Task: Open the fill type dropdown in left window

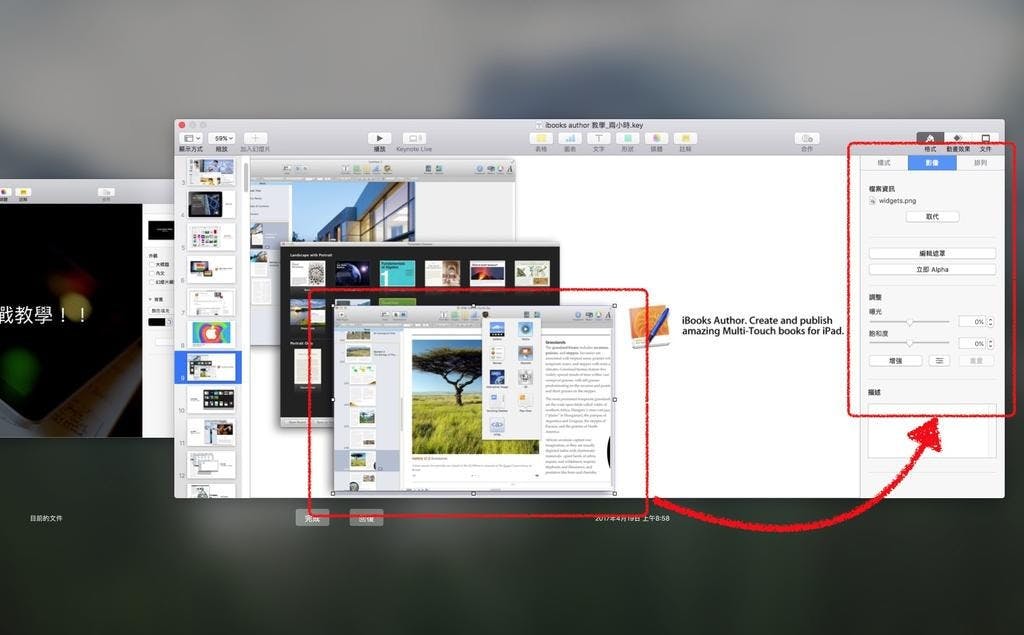Action: pyautogui.click(x=161, y=310)
